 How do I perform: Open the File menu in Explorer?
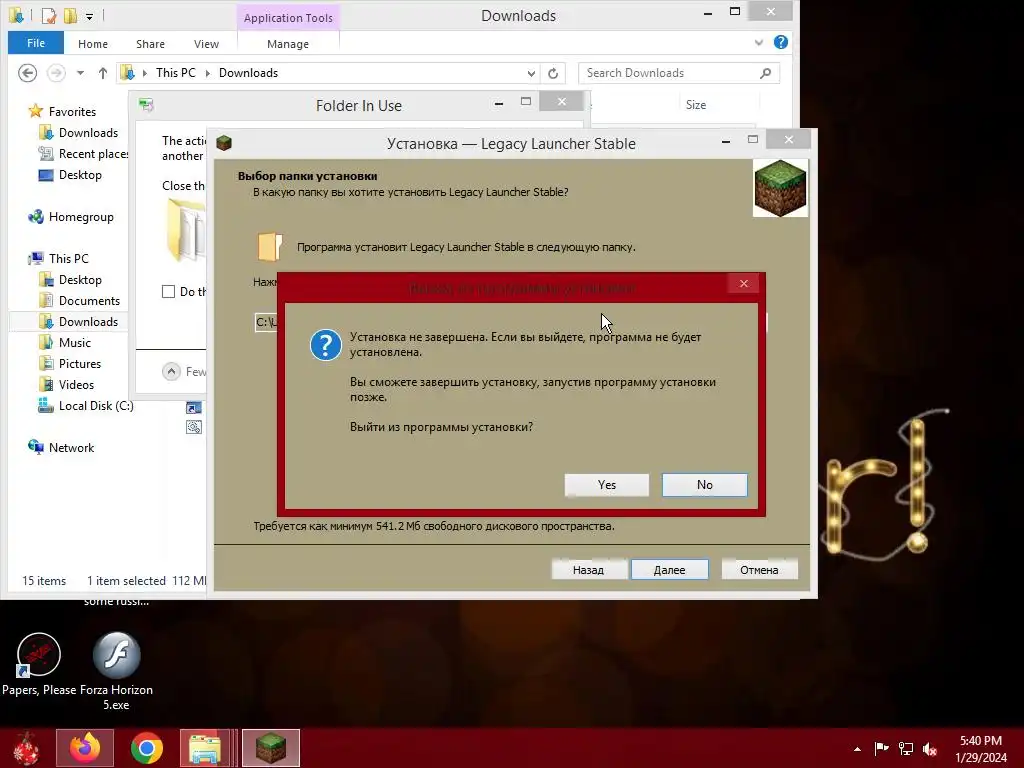tap(36, 43)
